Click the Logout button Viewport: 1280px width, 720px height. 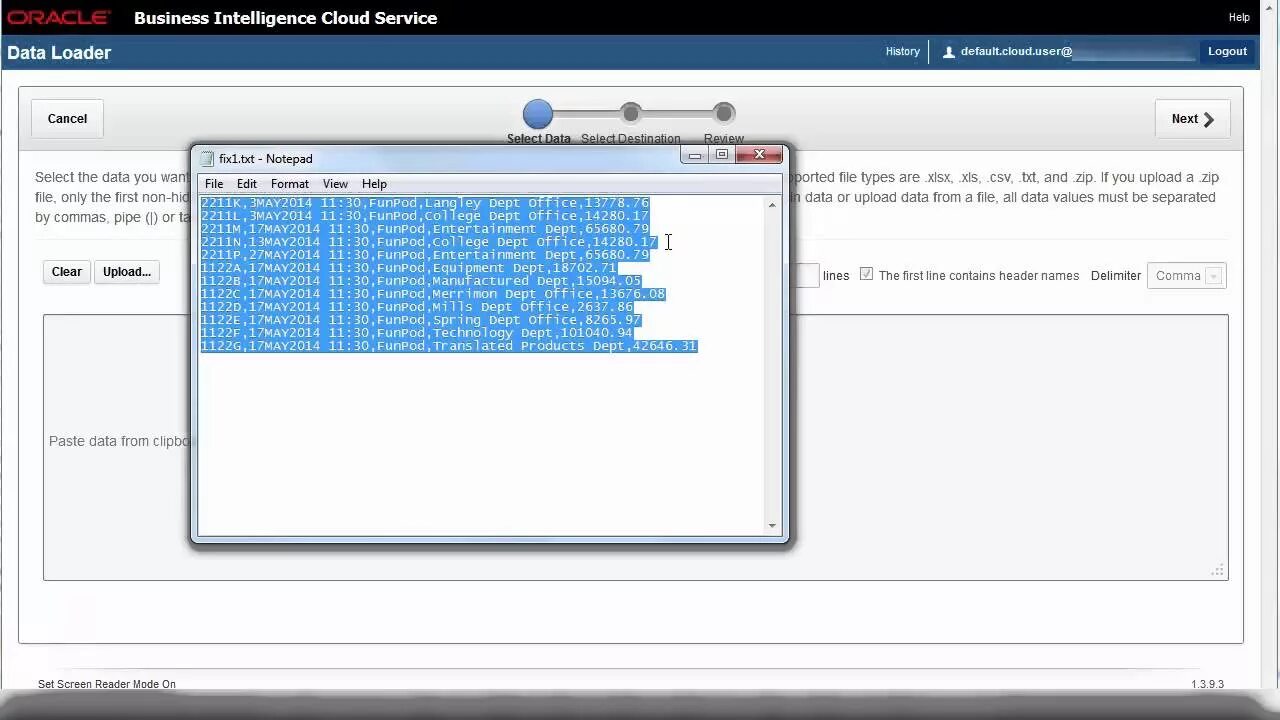point(1227,51)
